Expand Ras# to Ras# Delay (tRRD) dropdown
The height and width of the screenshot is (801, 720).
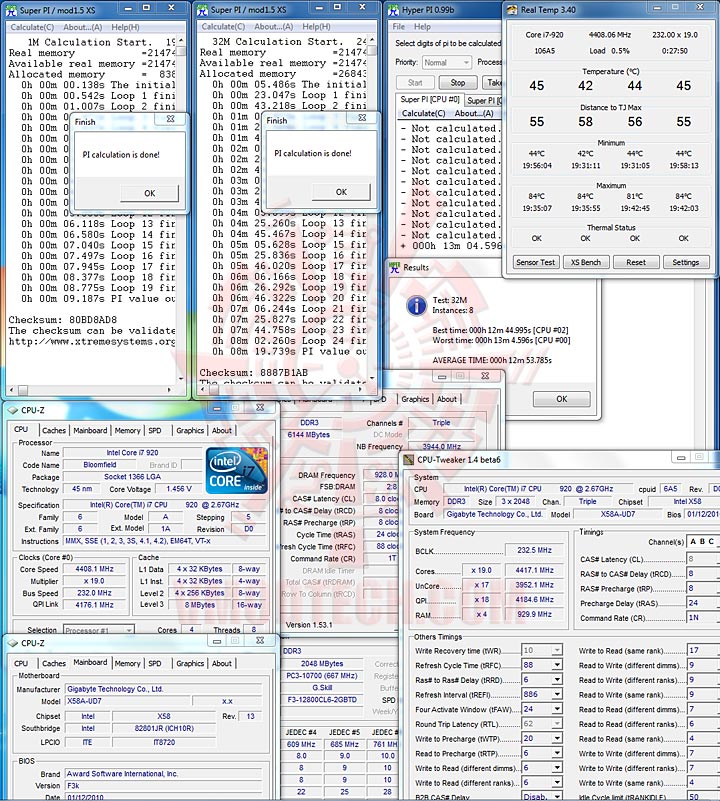[557, 680]
